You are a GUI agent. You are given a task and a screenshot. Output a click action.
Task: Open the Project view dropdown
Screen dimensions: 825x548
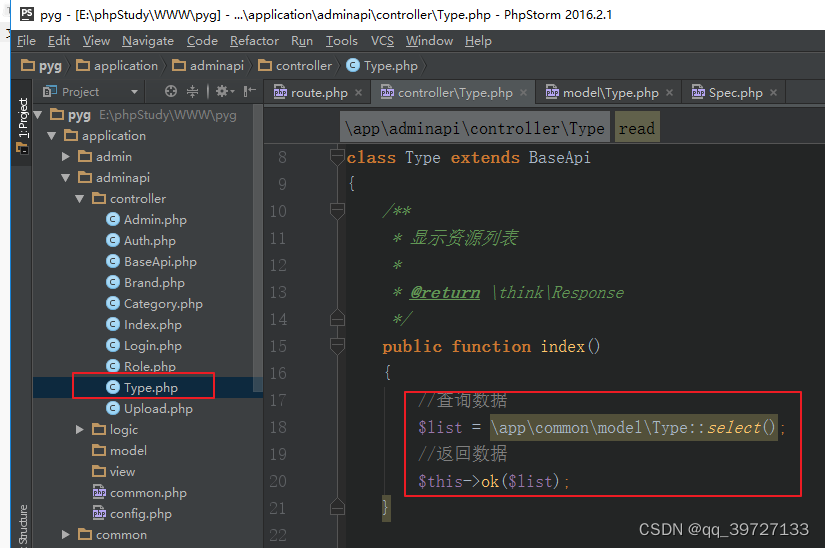coord(134,92)
